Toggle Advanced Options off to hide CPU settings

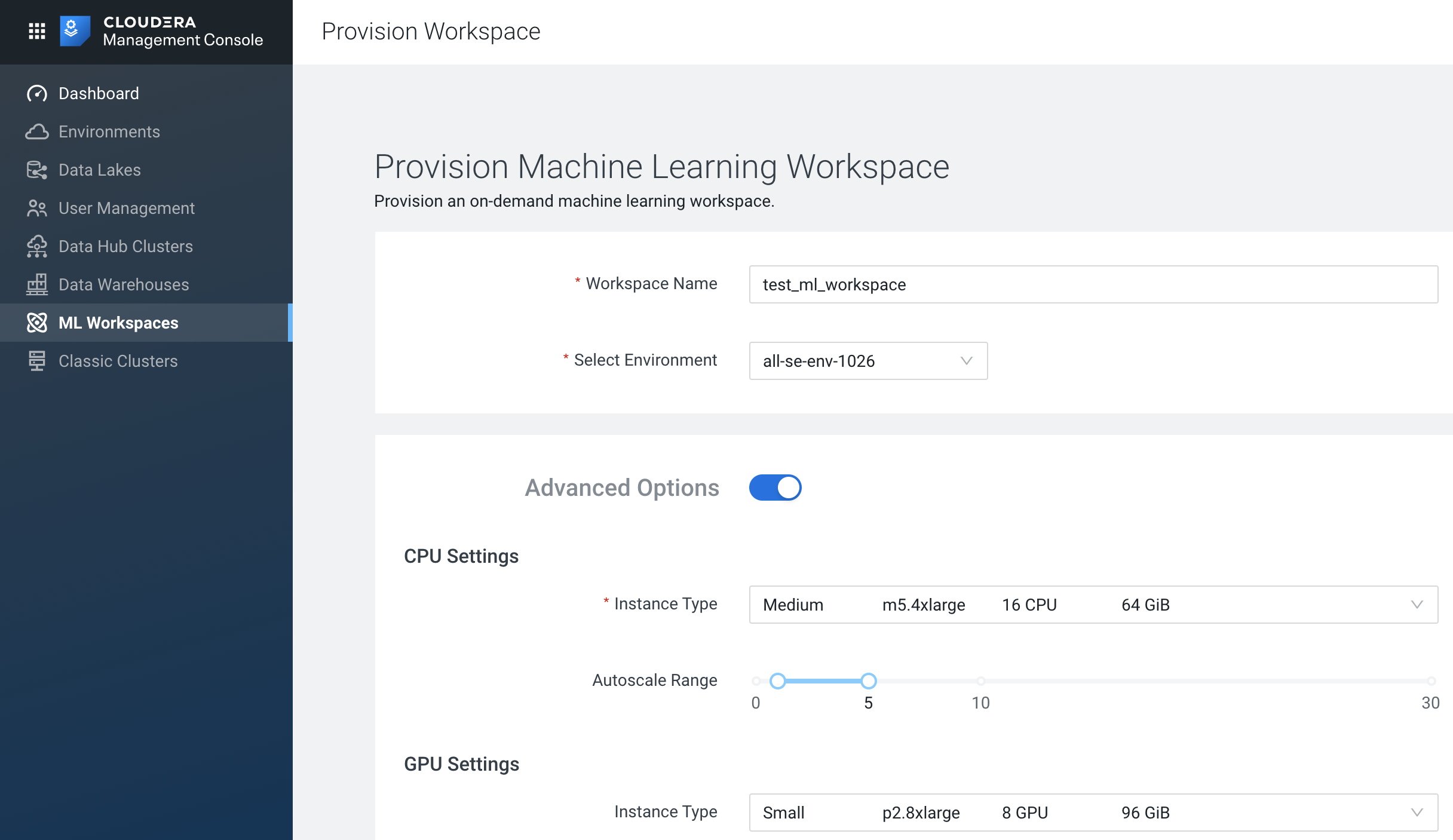(775, 488)
